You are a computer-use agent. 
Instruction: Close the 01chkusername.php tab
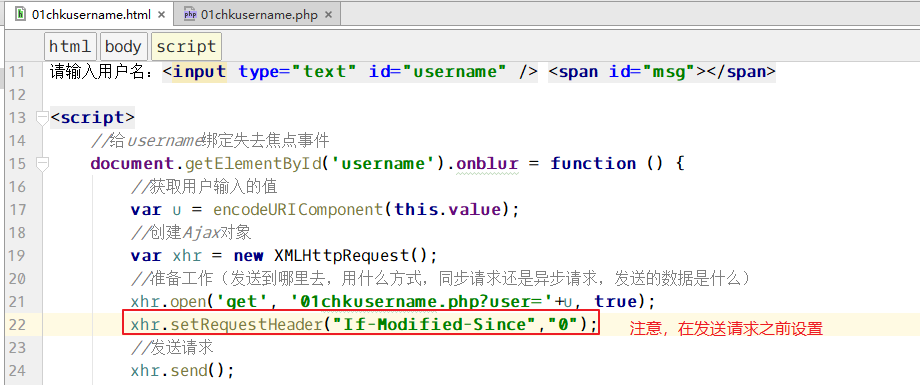pos(329,15)
